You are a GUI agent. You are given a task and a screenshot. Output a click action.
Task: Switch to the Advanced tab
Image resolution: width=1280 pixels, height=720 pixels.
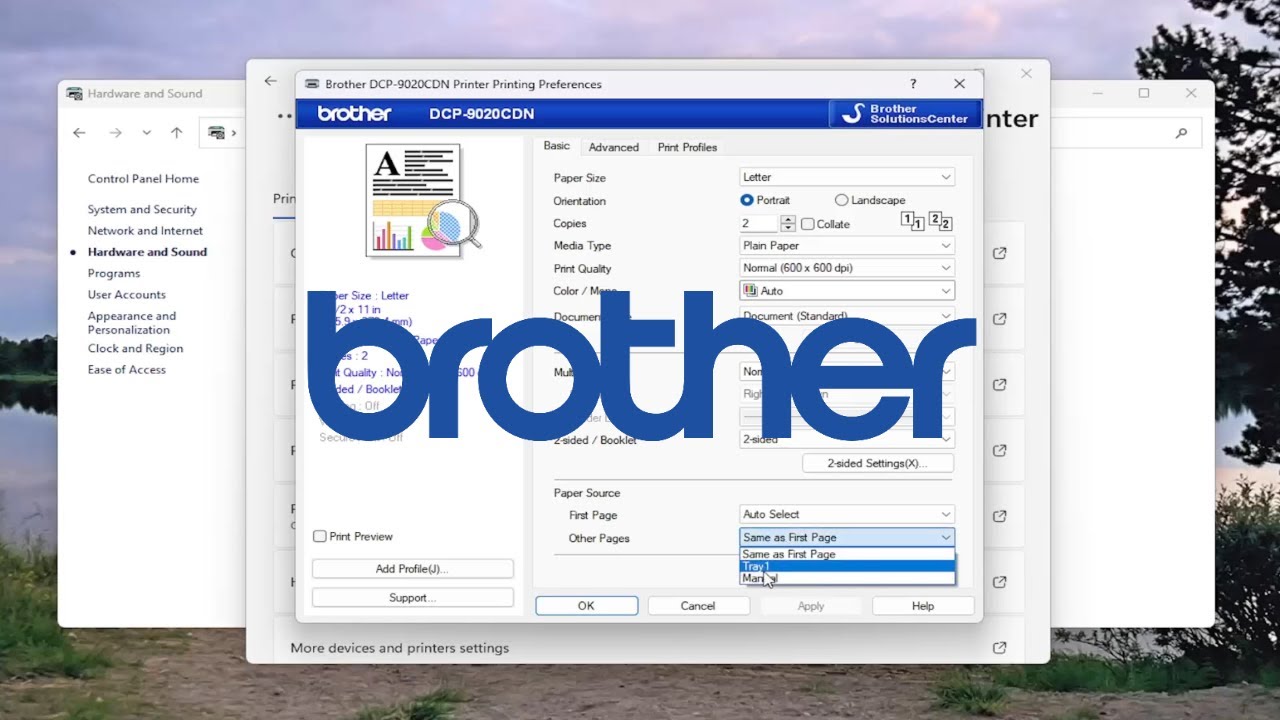point(613,147)
